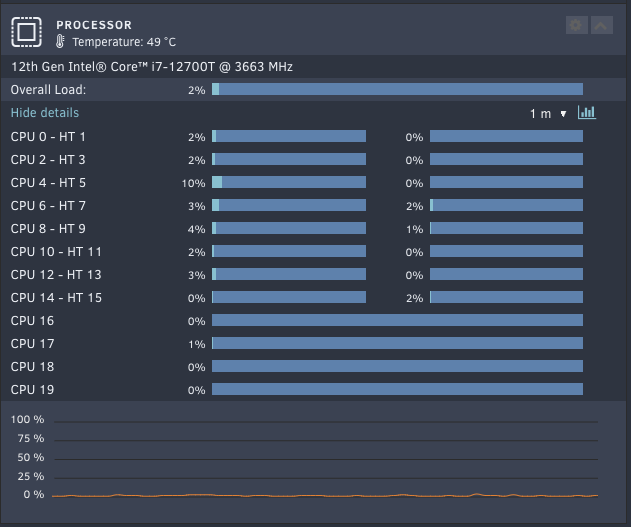Select the CPU 17 row label
631x527 pixels.
coord(32,344)
